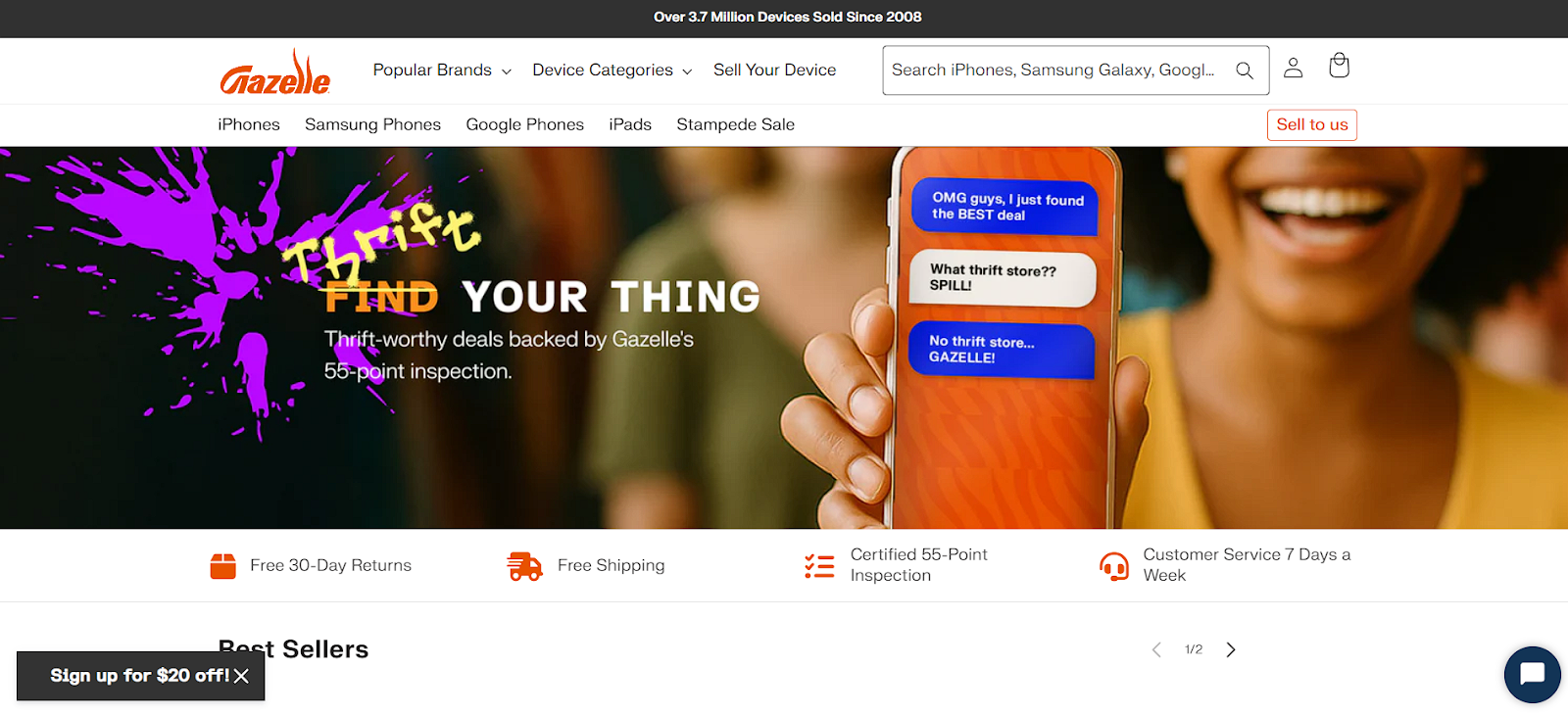The image size is (1568, 715).
Task: Click the Sell to us button
Action: (x=1312, y=124)
